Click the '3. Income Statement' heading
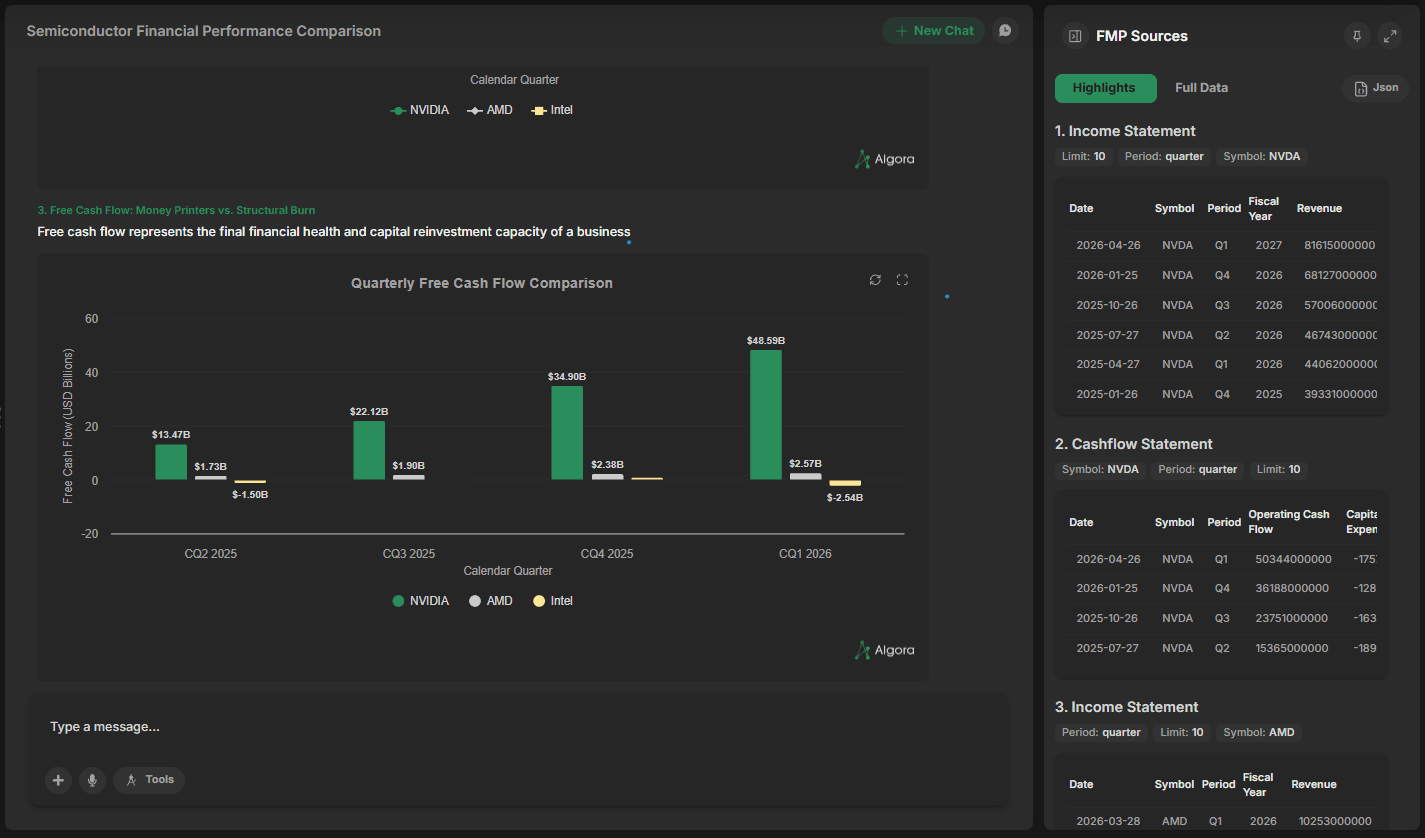 pyautogui.click(x=1127, y=707)
